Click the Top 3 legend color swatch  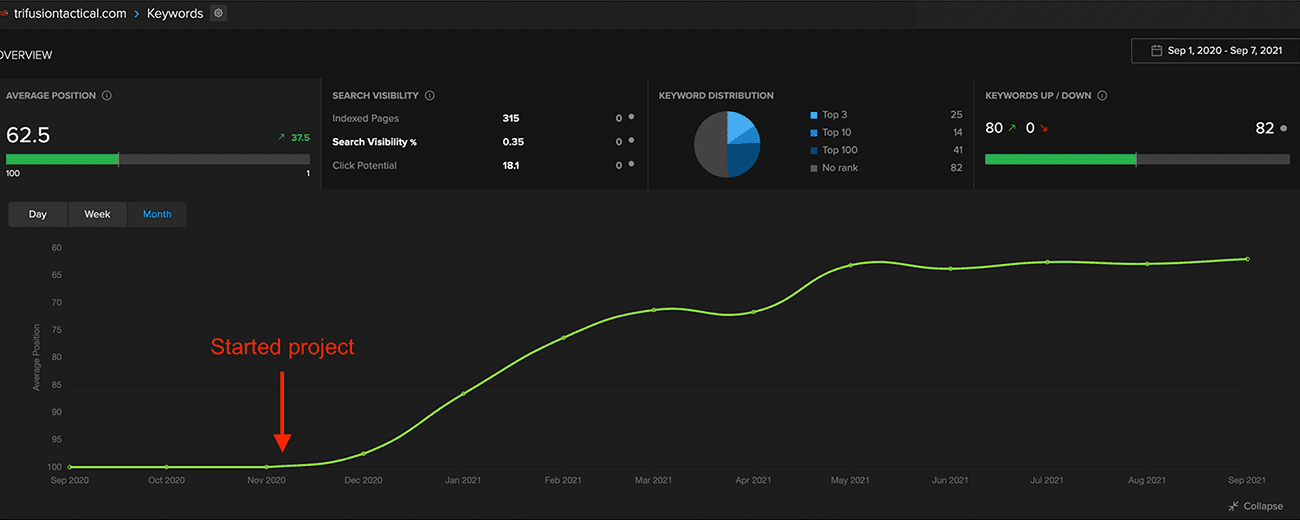click(813, 115)
